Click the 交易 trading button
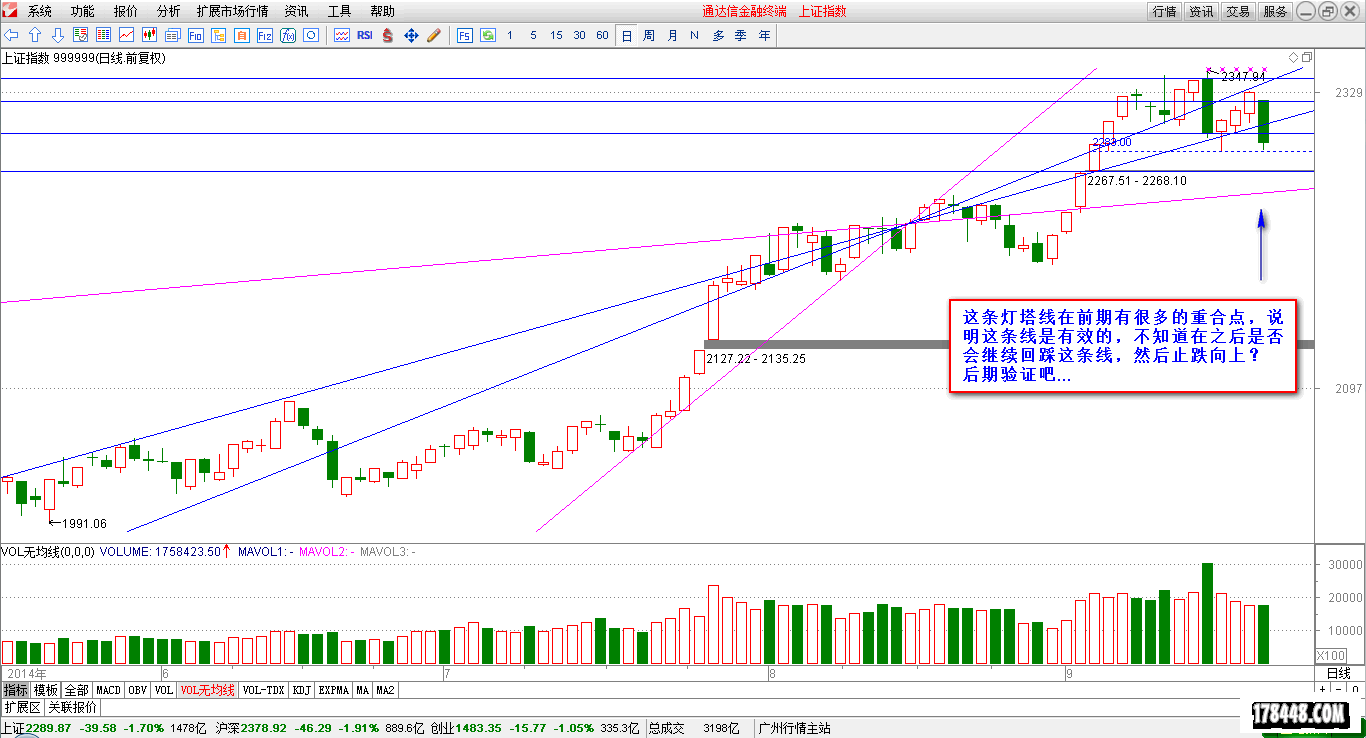The height and width of the screenshot is (738, 1366). coord(1238,11)
